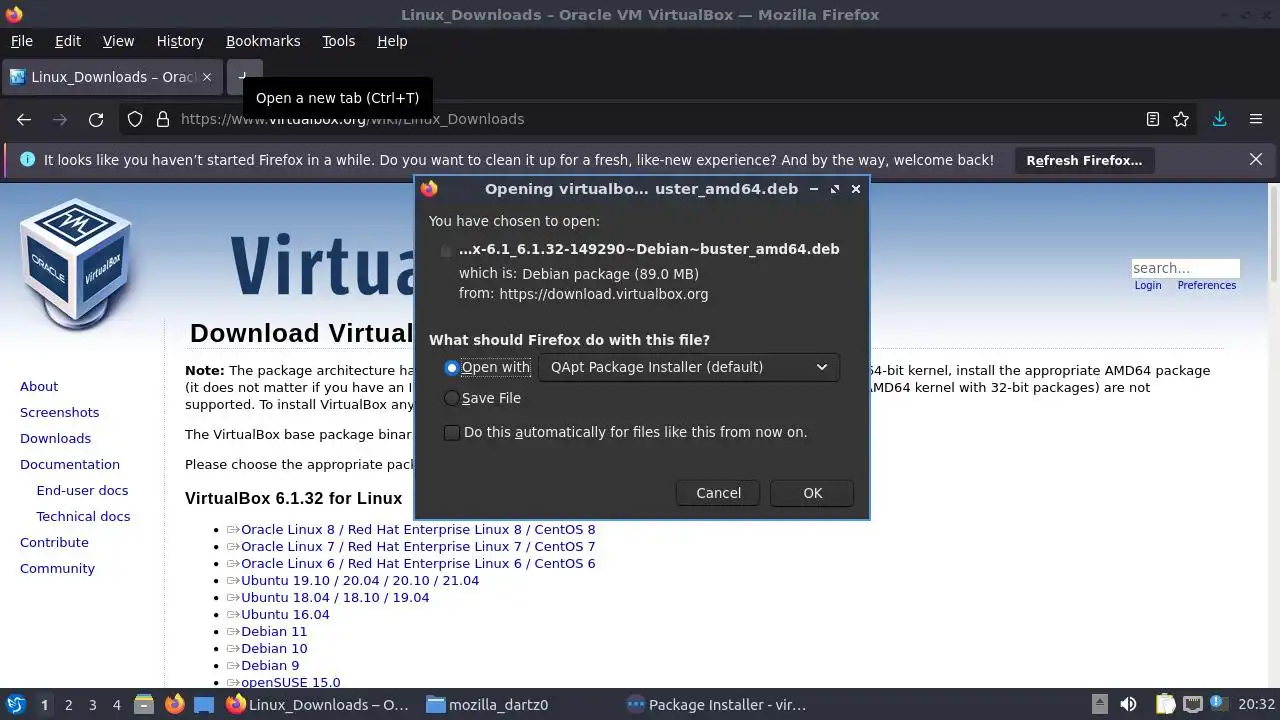Reload the page with the refresh icon

(96, 119)
